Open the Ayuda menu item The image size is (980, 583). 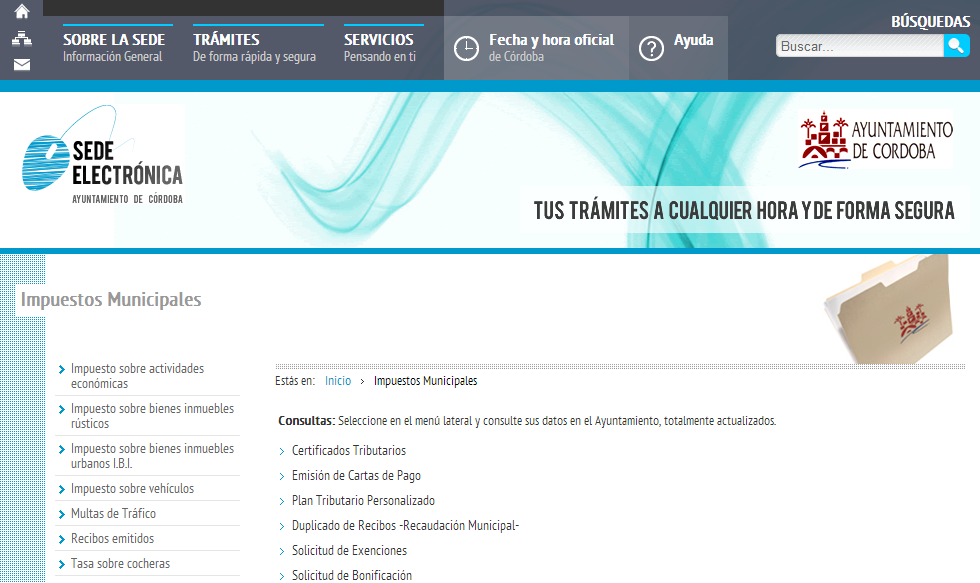[693, 40]
